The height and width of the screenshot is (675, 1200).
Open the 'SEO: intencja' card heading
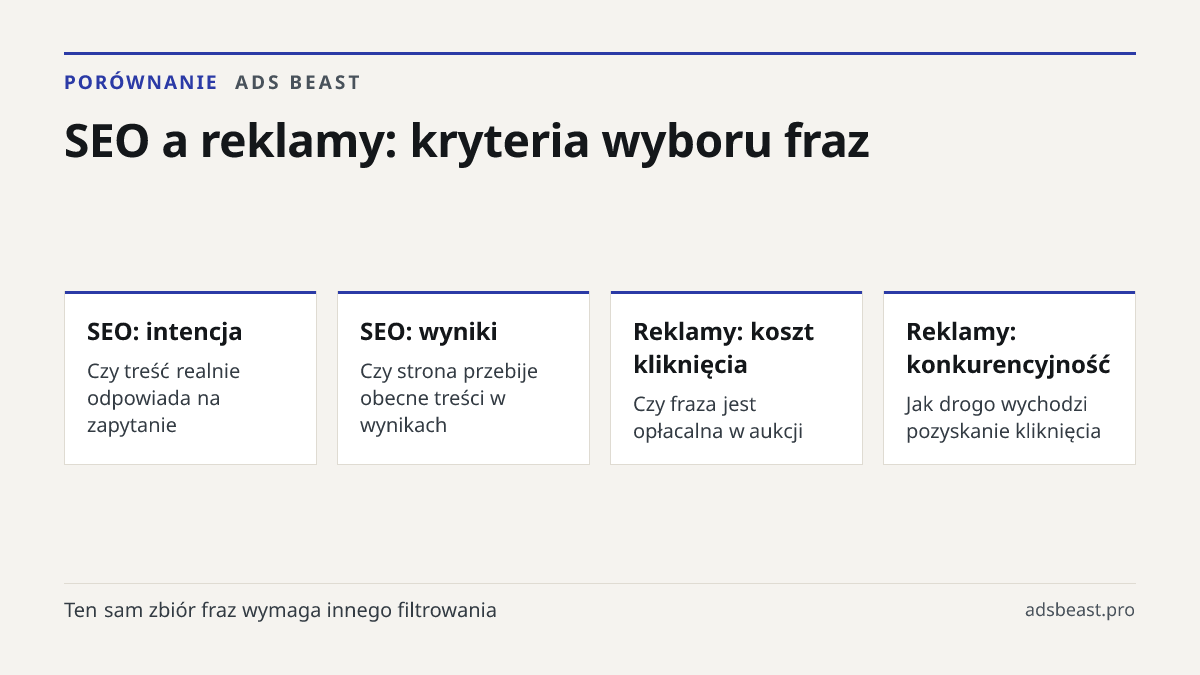click(165, 331)
